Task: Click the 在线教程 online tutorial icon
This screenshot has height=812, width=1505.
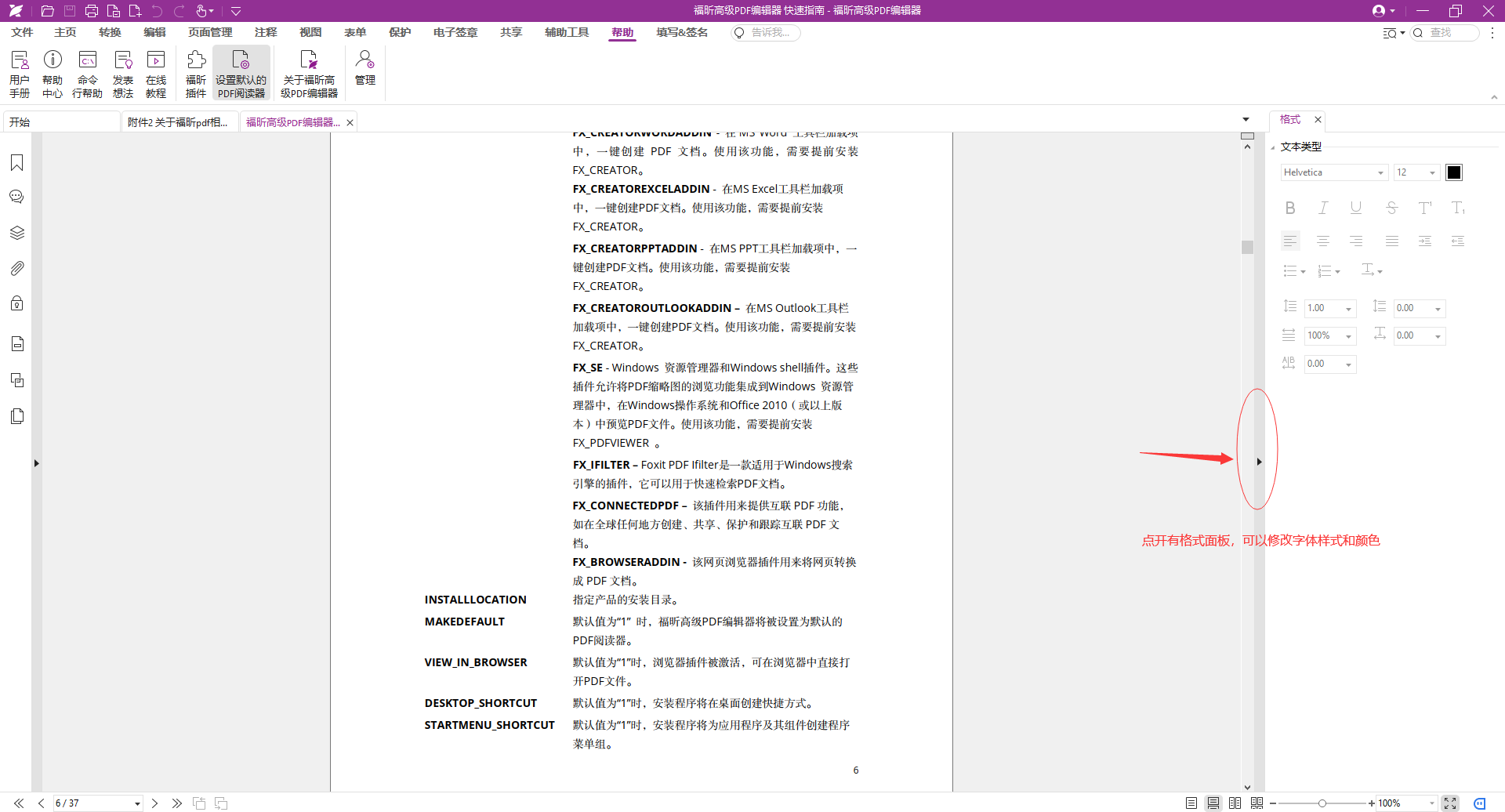Action: 156,74
